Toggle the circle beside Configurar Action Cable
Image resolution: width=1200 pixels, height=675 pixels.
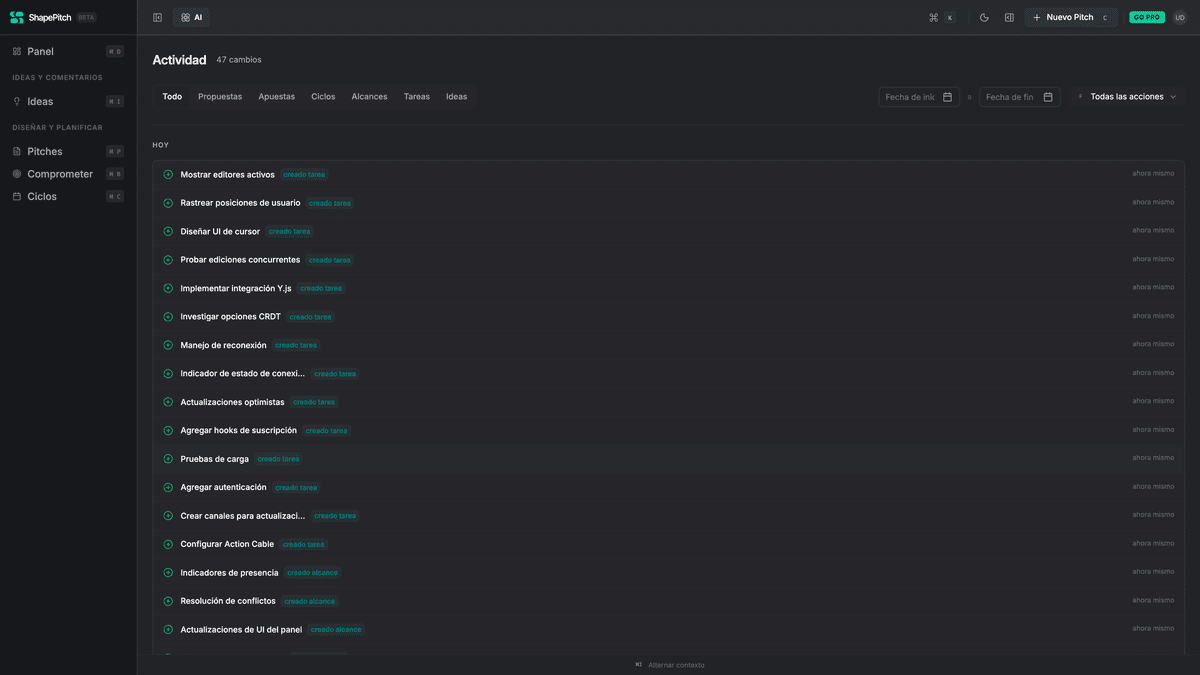[x=167, y=543]
